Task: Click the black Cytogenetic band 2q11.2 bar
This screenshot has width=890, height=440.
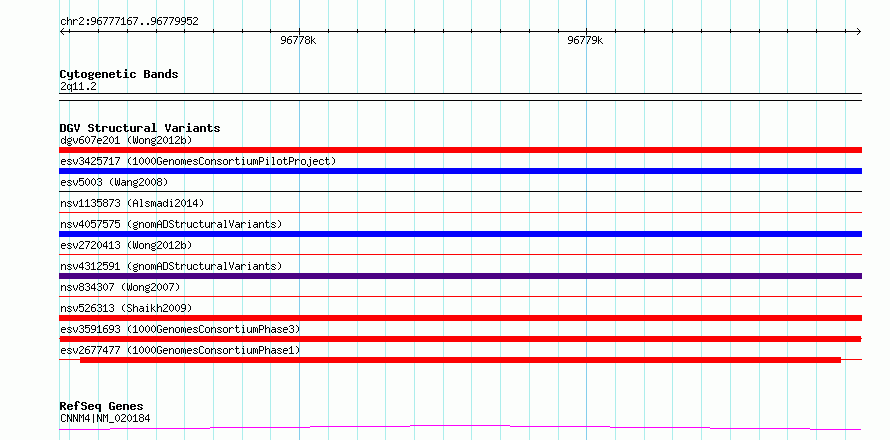Action: point(460,97)
